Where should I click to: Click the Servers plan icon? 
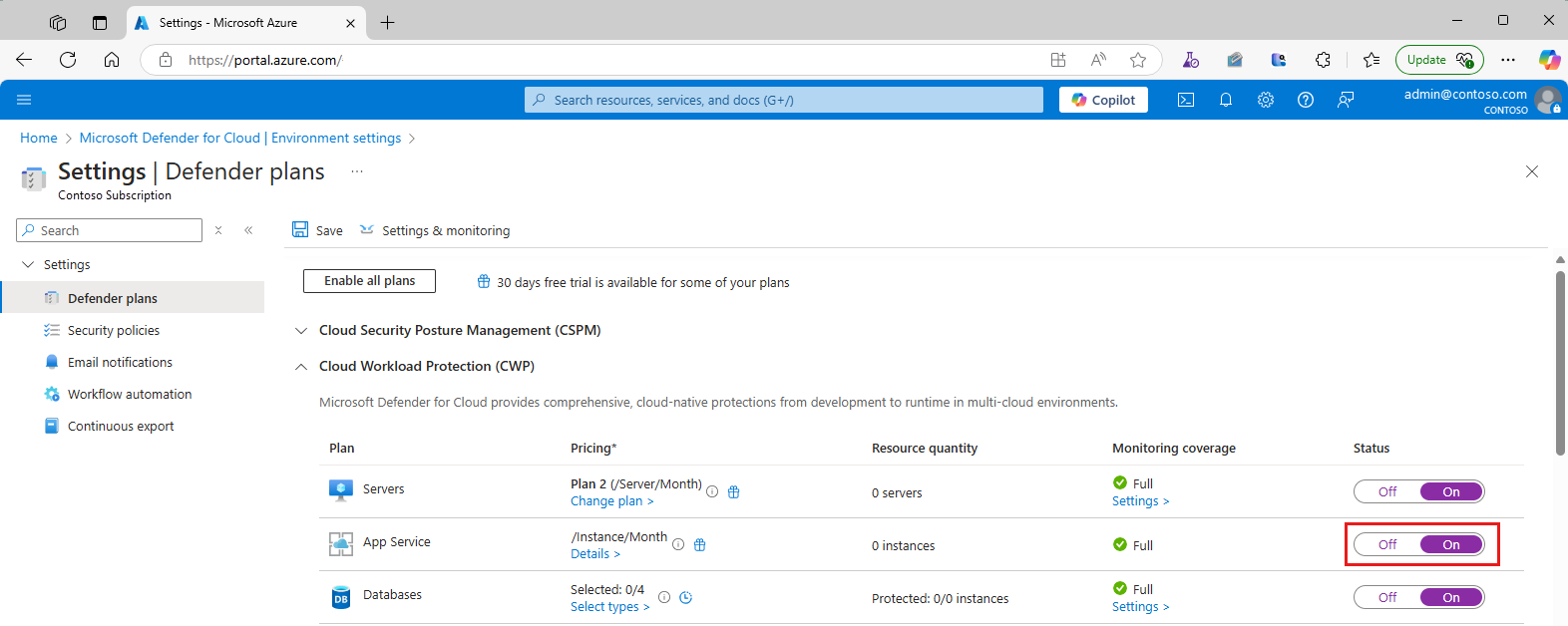tap(341, 489)
